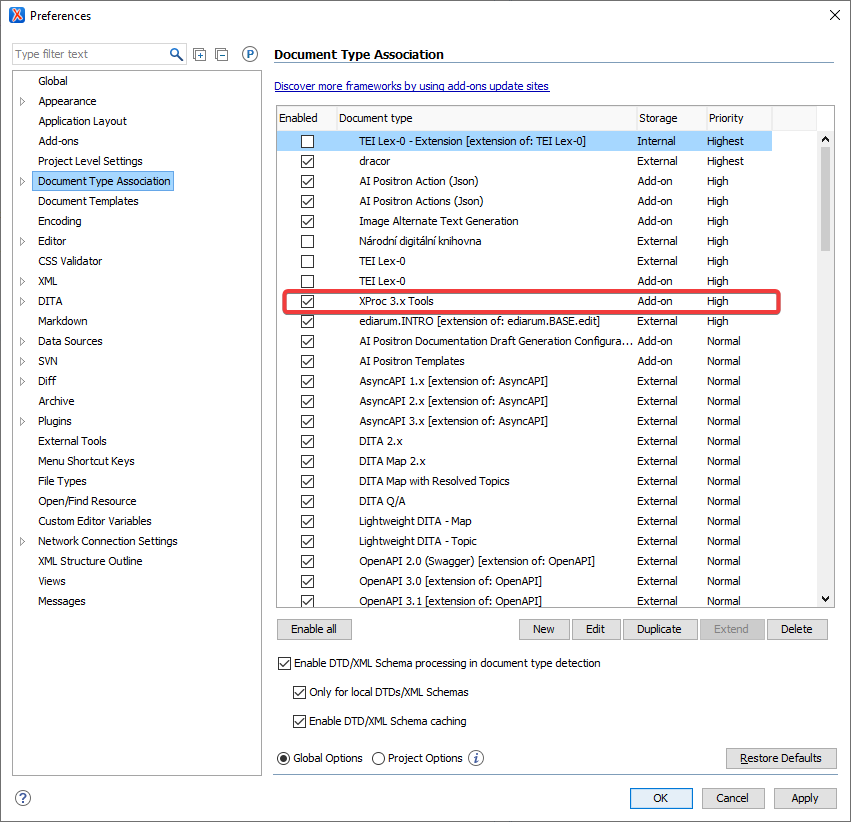Click the Apply button
This screenshot has height=822, width=851.
tap(804, 799)
